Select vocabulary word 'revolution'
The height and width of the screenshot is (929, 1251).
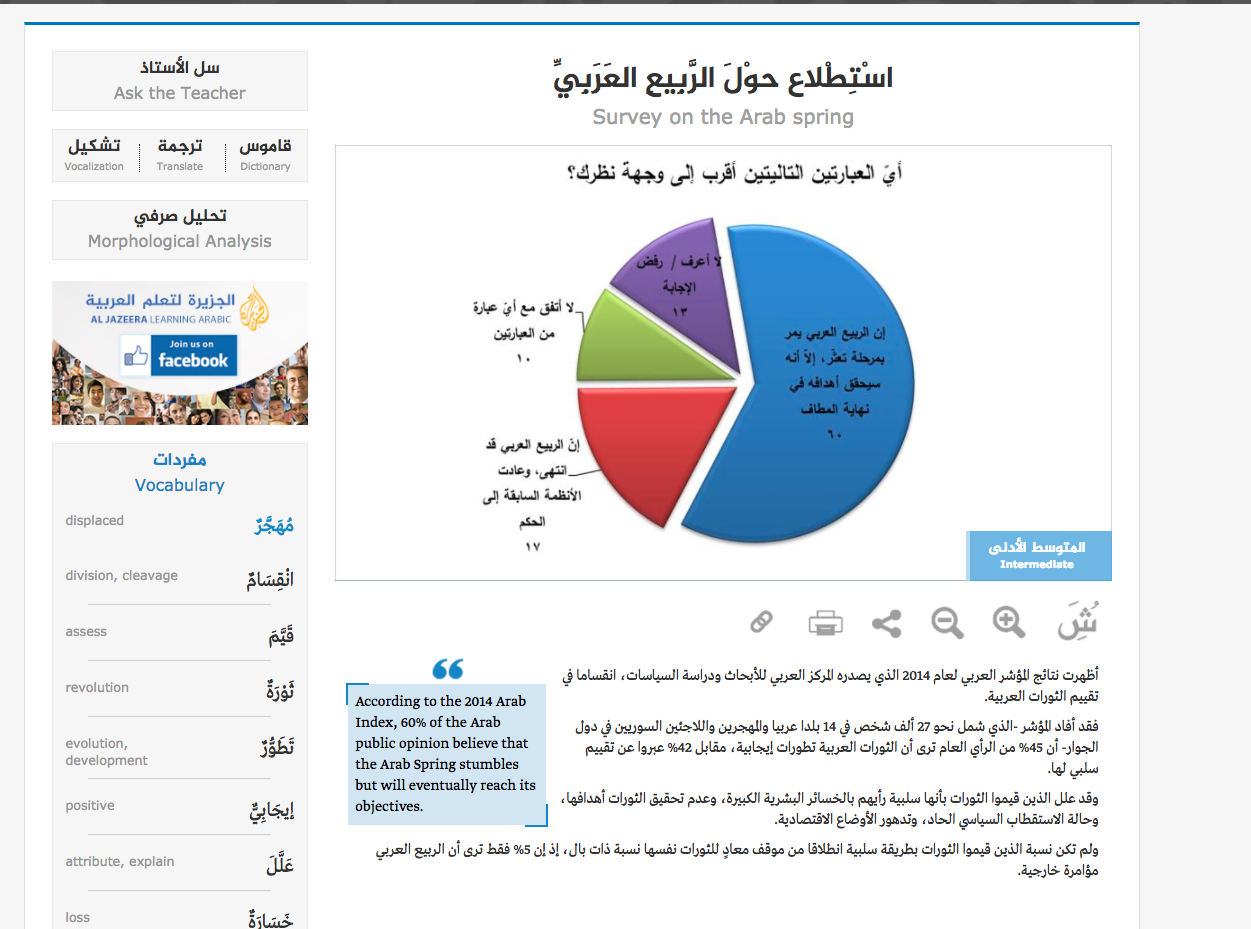97,688
